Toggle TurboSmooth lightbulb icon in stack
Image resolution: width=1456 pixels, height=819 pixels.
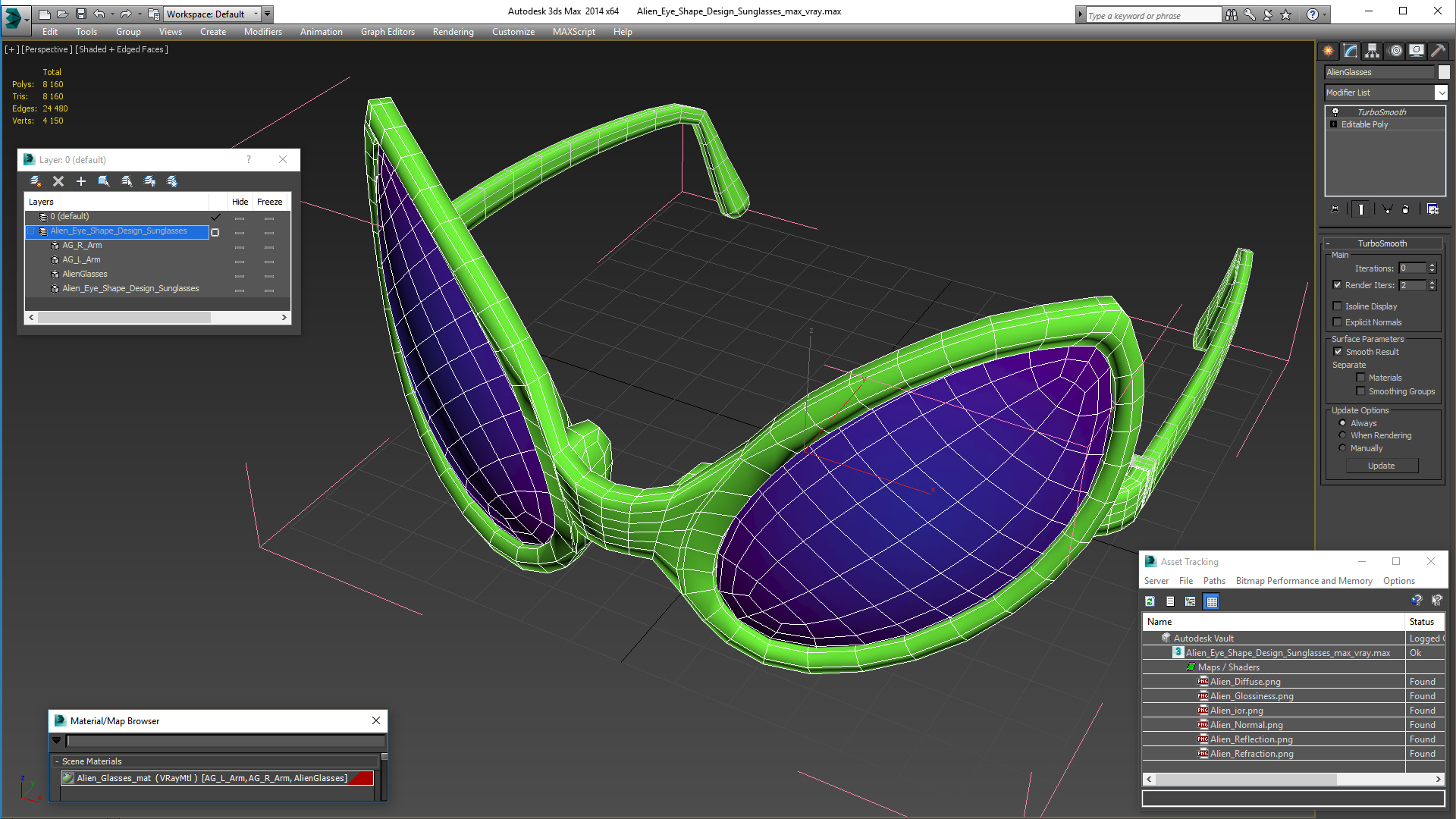click(1335, 112)
